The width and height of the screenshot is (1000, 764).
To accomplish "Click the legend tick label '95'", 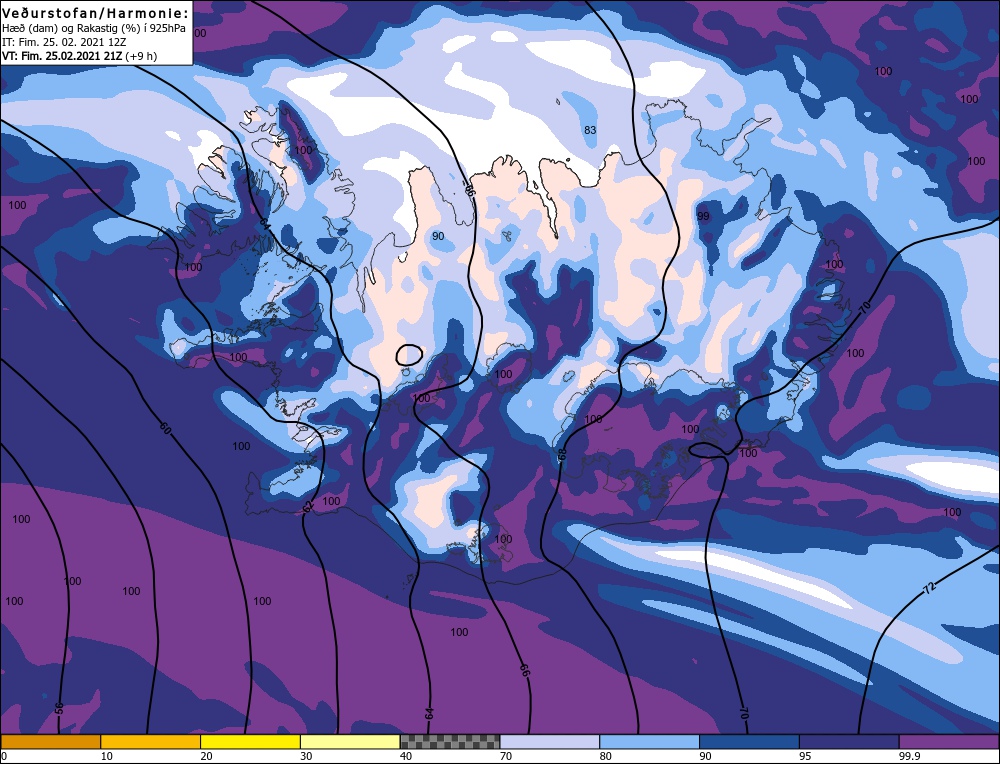I will 805,756.
